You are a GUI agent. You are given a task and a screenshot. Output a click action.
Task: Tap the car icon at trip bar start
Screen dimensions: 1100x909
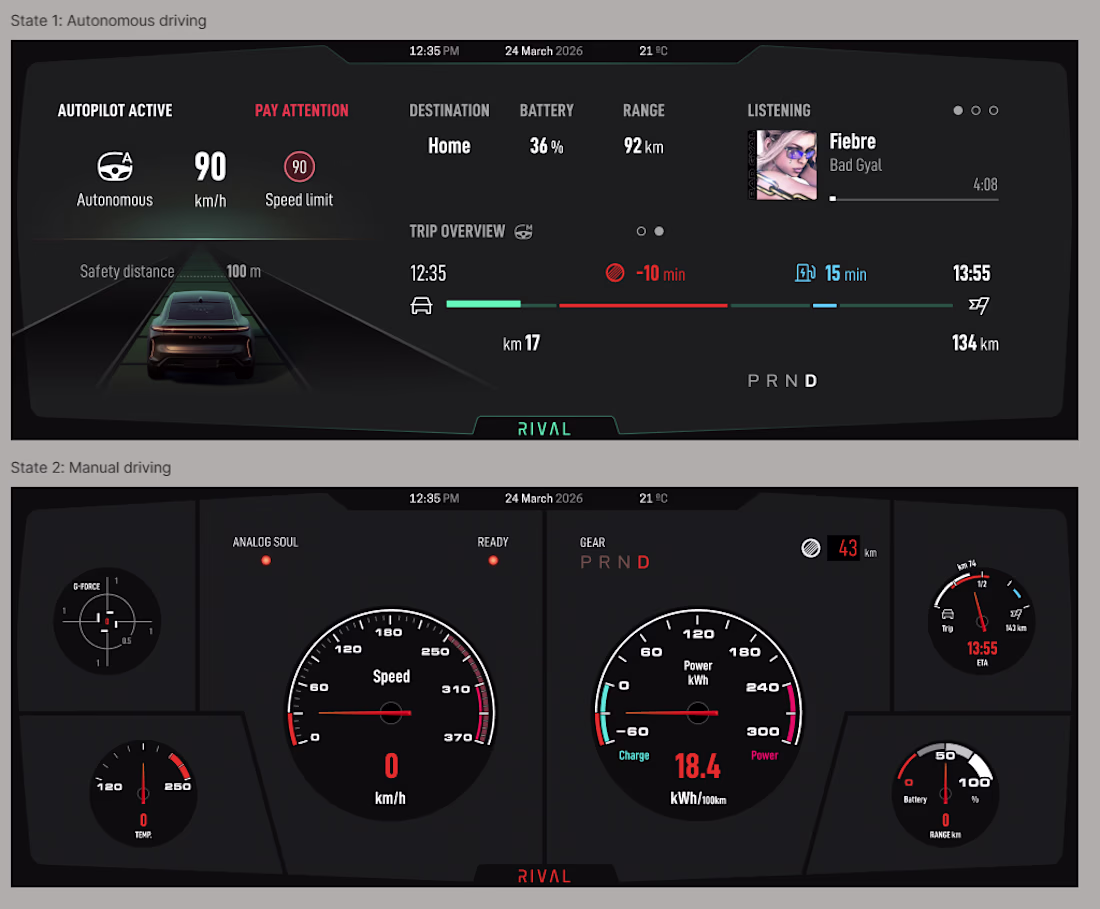click(421, 306)
